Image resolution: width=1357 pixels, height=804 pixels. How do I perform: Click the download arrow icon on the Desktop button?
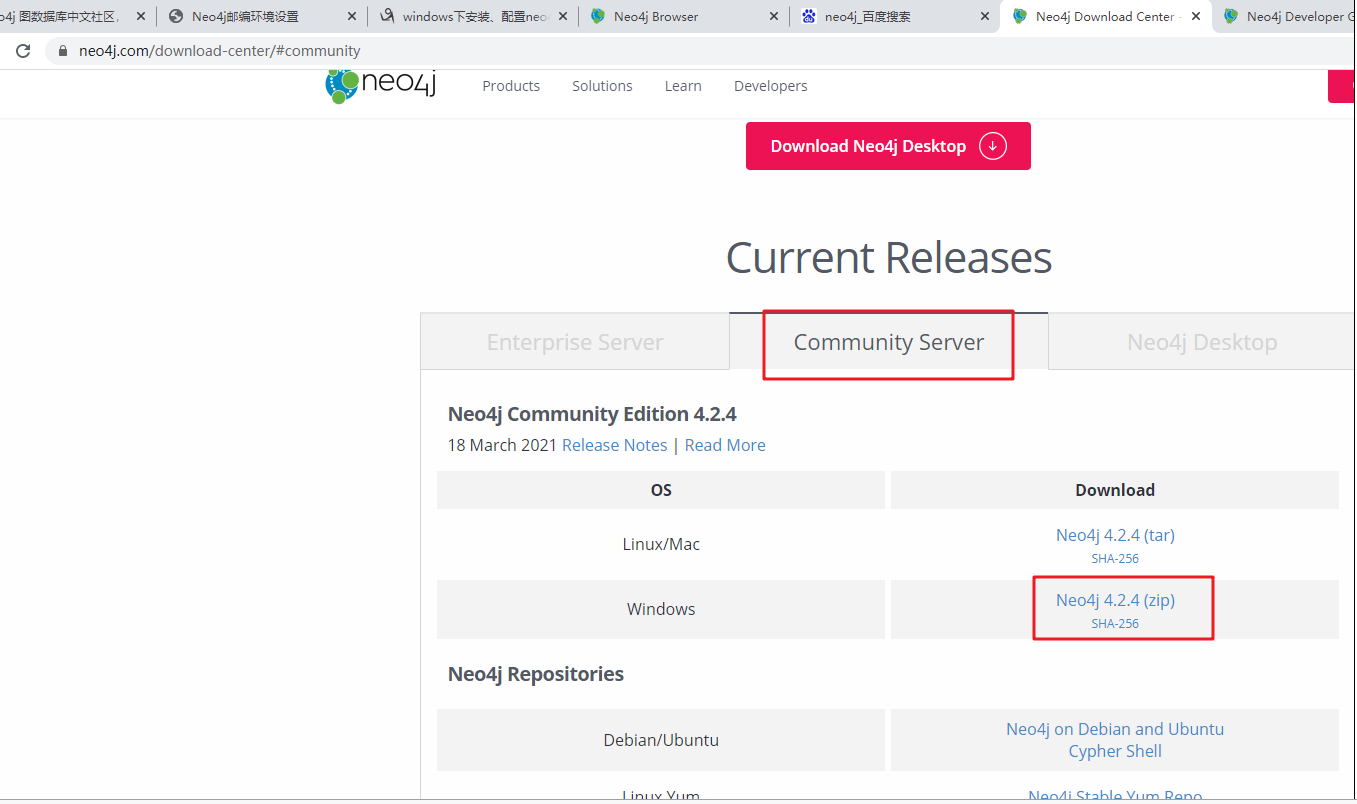pyautogui.click(x=992, y=146)
